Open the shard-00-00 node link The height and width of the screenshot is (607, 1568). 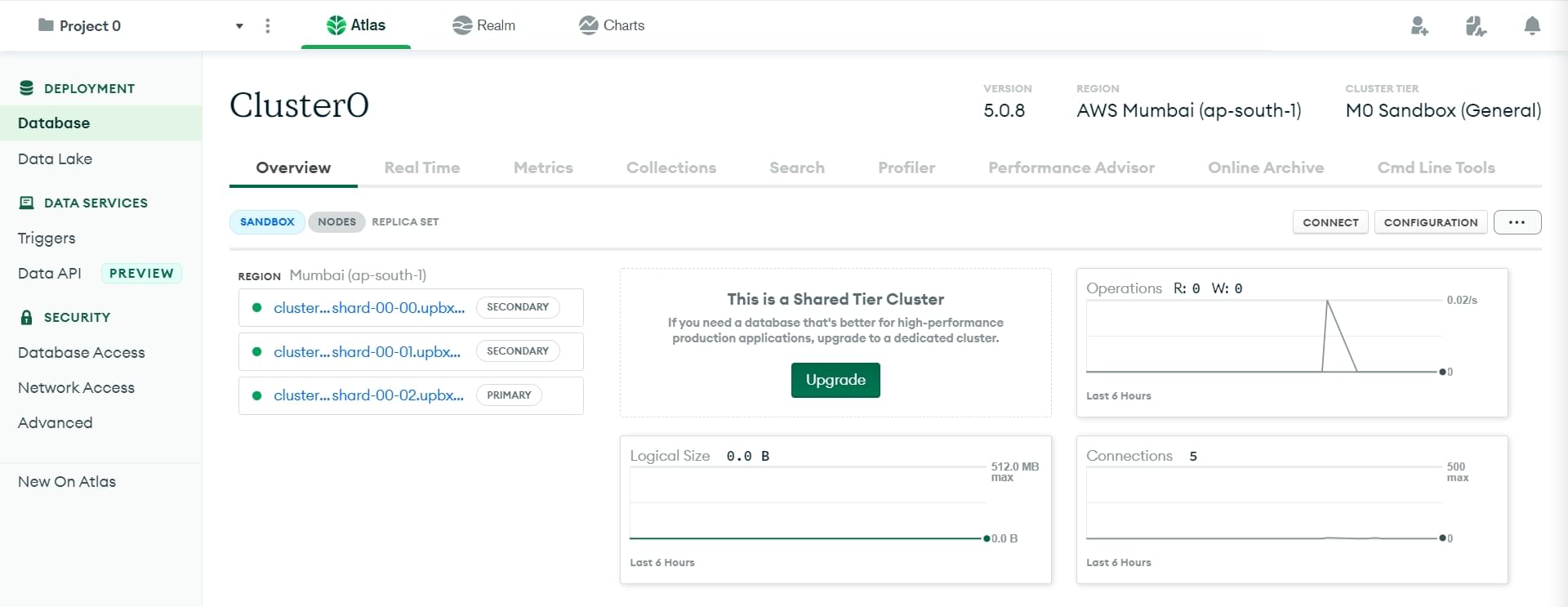click(369, 308)
